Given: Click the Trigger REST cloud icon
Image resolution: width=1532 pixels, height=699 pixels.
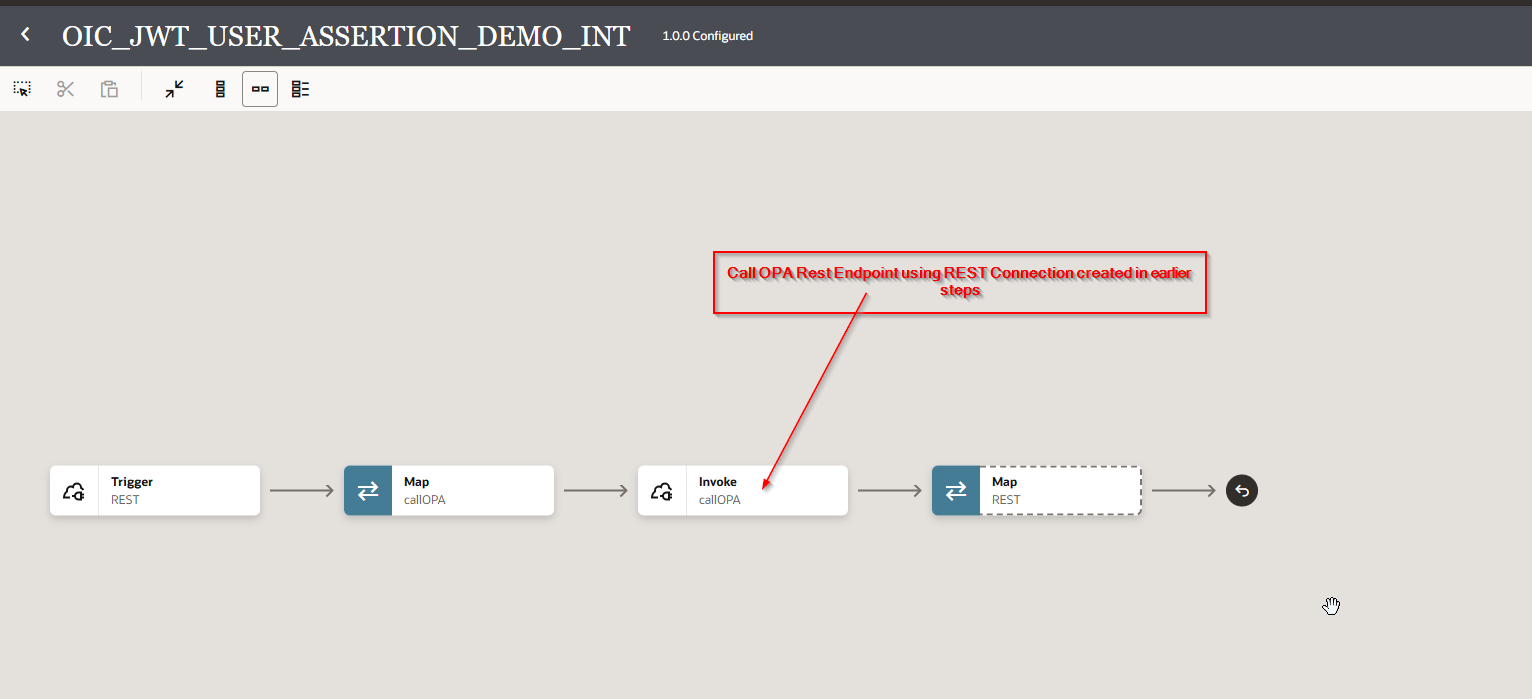Looking at the screenshot, I should pos(74,491).
